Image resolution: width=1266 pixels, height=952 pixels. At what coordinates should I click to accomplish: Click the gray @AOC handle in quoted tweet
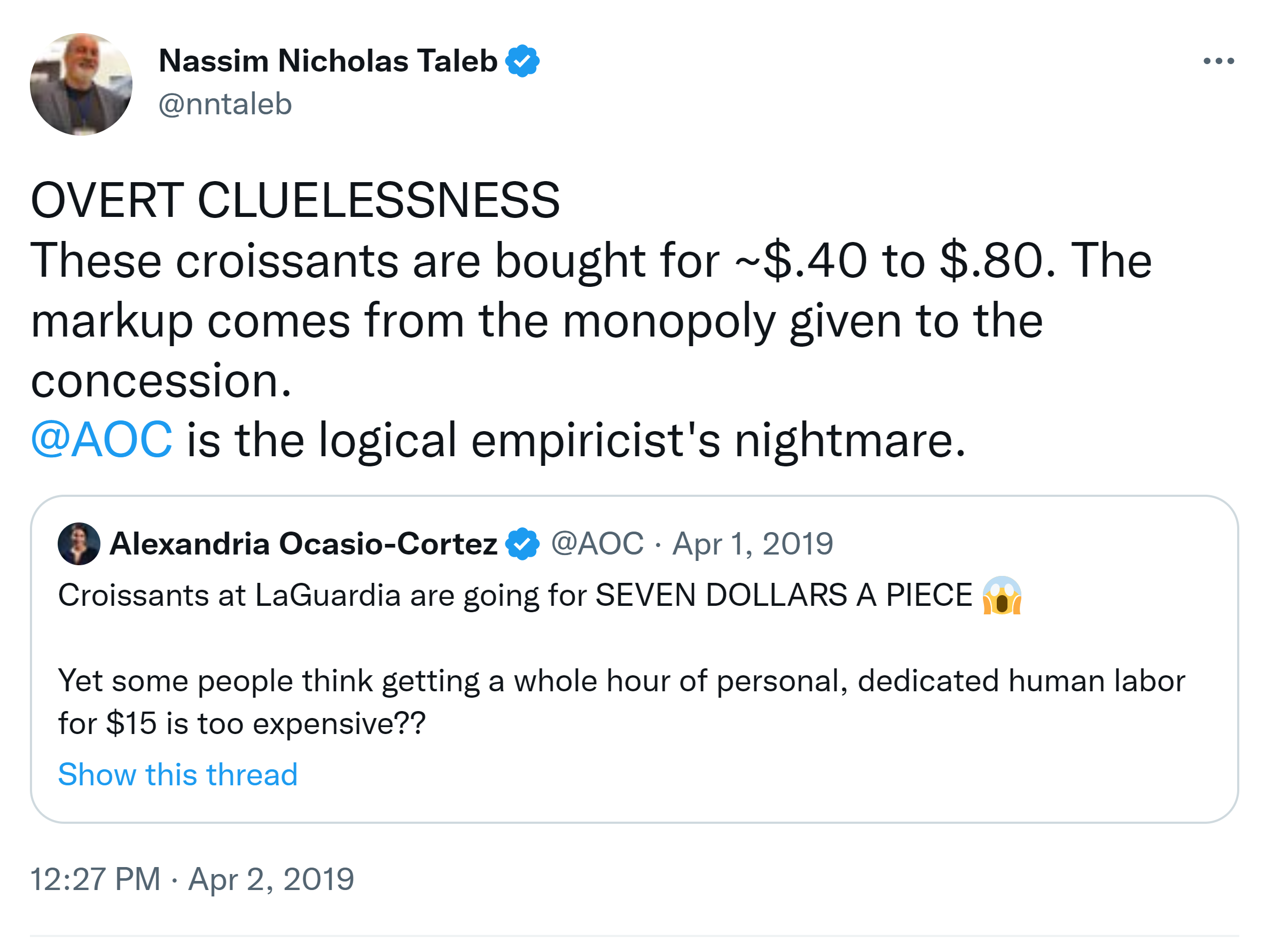(597, 543)
